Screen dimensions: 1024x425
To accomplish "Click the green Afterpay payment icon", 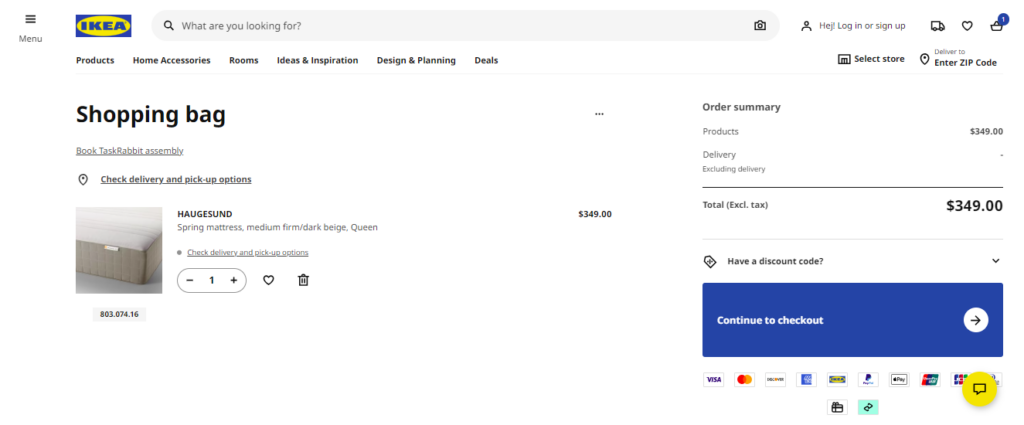I will (x=868, y=407).
